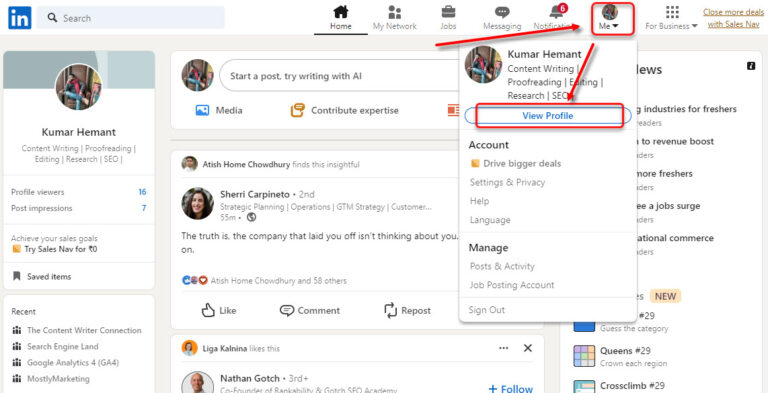Click the Search input field
Screen dimensions: 768x393
[x=130, y=18]
